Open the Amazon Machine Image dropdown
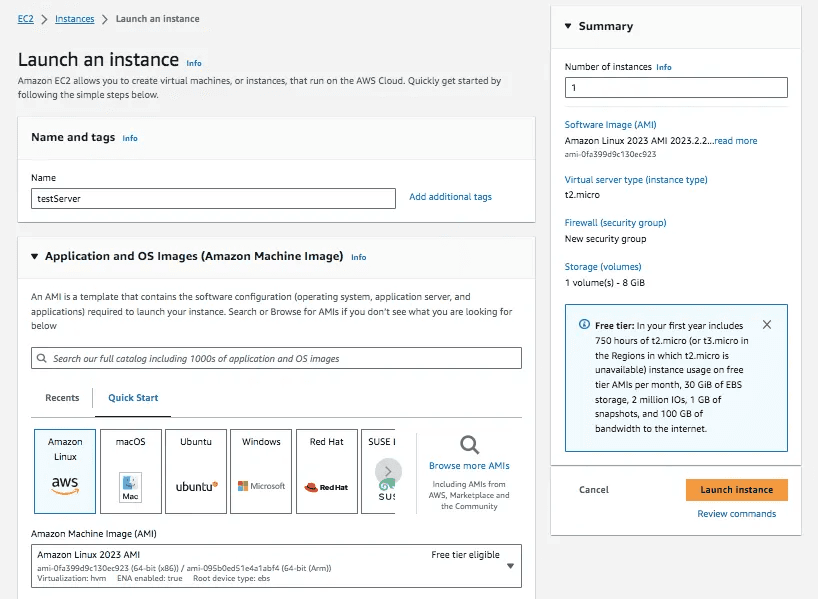Image resolution: width=818 pixels, height=599 pixels. [x=276, y=566]
